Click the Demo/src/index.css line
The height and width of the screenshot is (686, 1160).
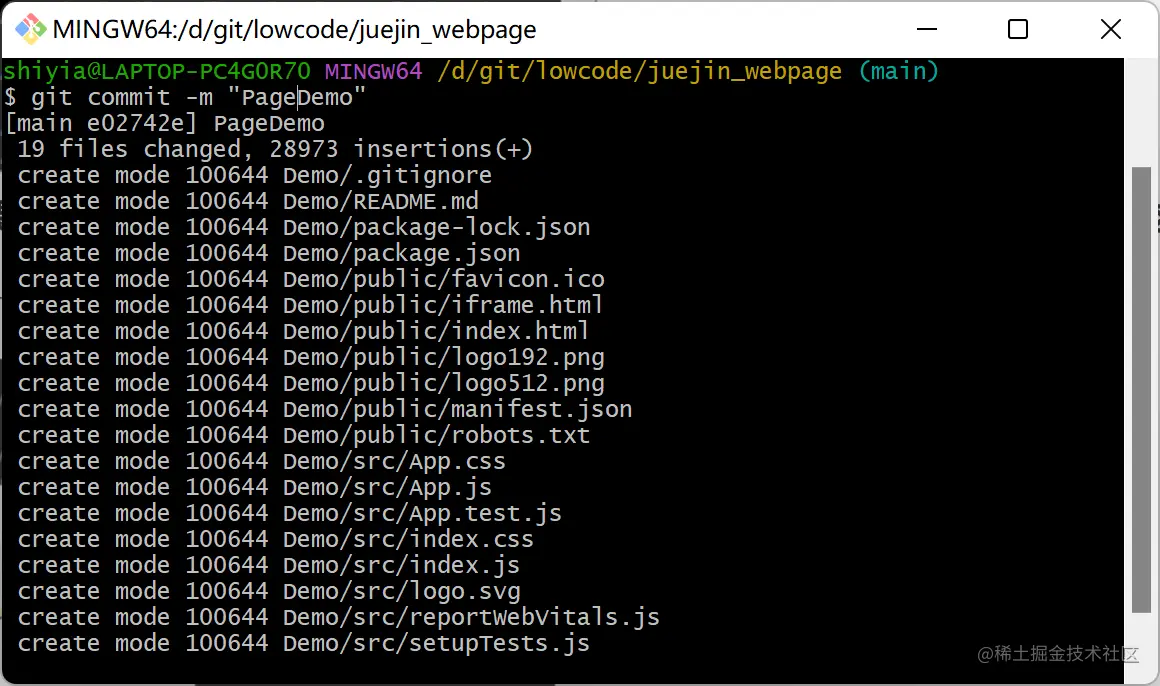click(x=276, y=539)
